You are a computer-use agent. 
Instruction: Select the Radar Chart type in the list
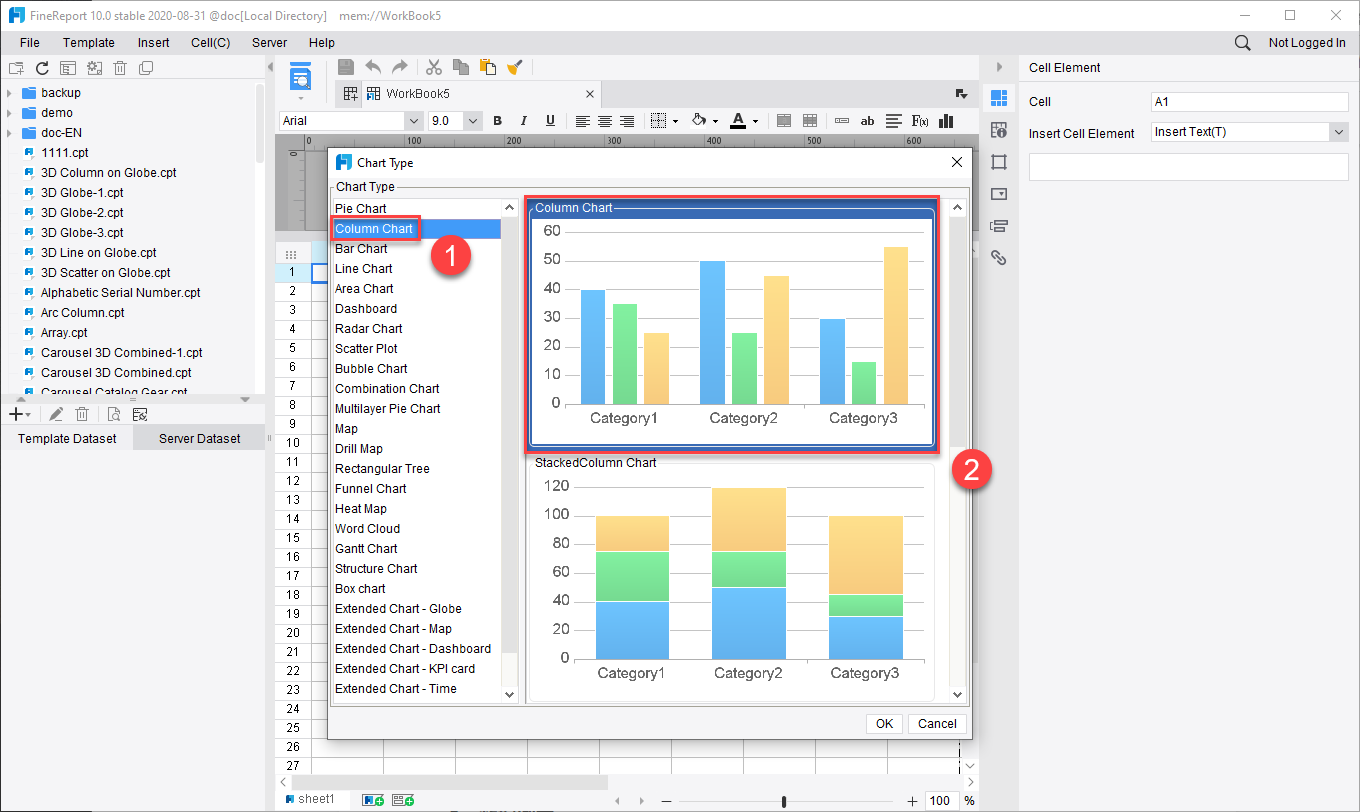(x=367, y=328)
